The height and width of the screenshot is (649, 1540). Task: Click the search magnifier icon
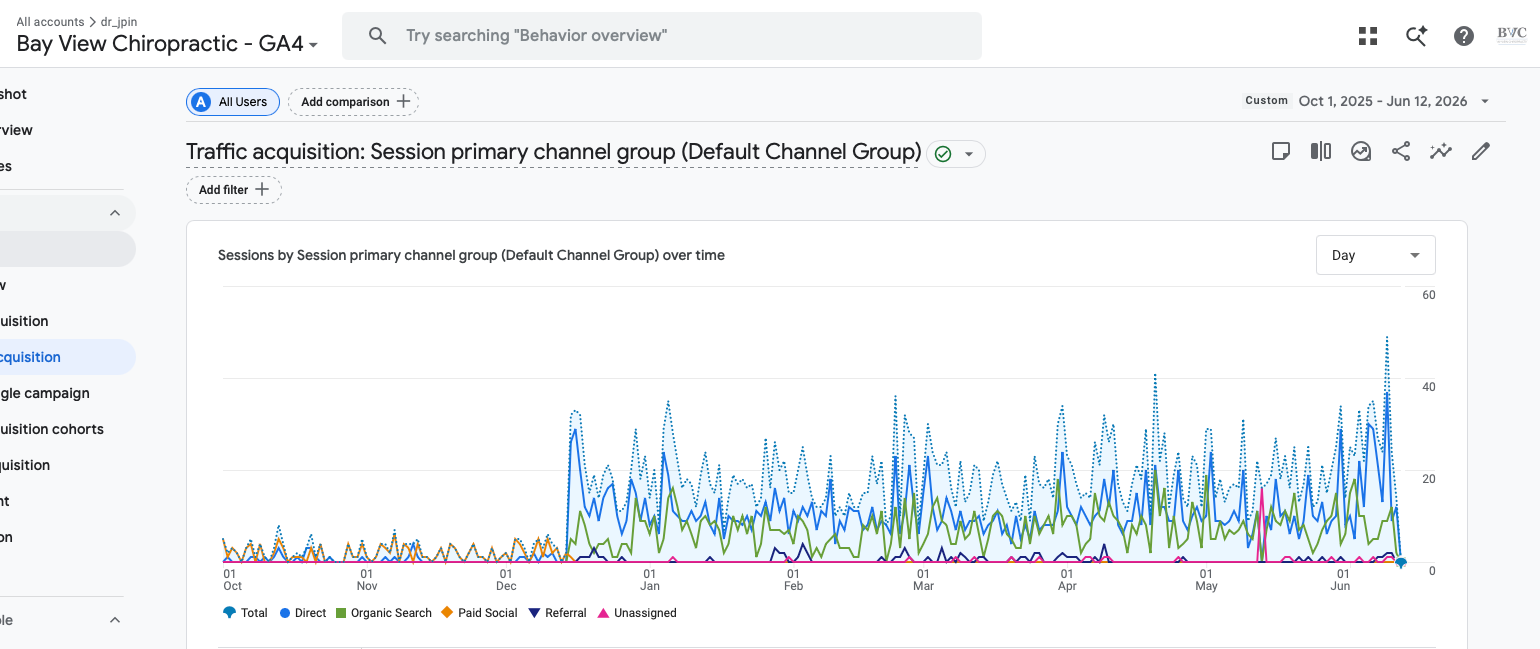click(x=378, y=36)
